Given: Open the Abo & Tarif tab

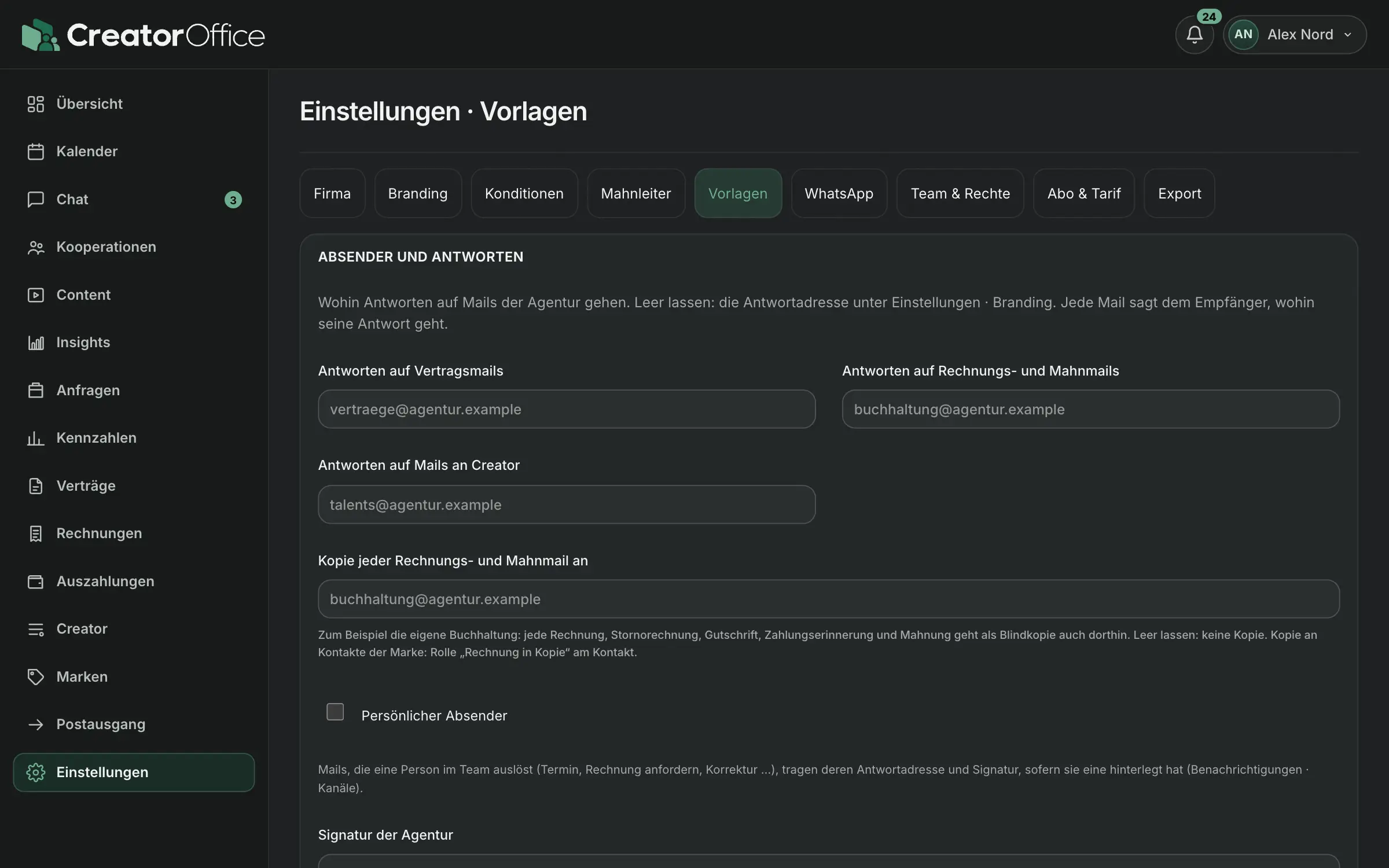Looking at the screenshot, I should click(1084, 193).
